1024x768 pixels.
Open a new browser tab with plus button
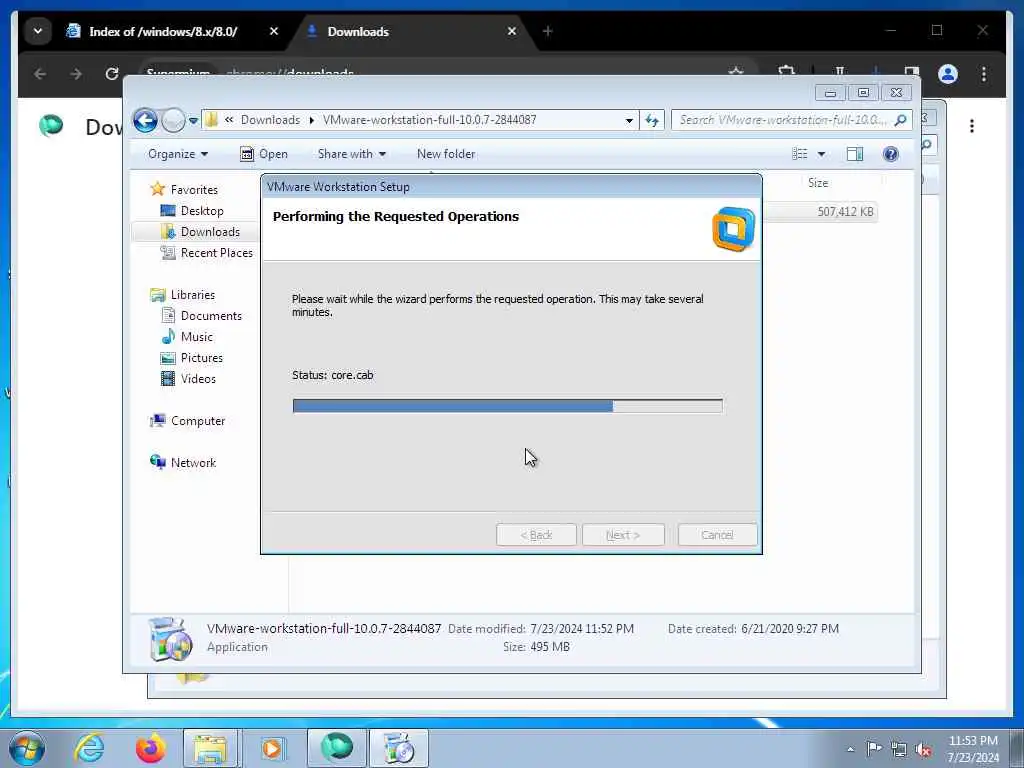click(548, 31)
